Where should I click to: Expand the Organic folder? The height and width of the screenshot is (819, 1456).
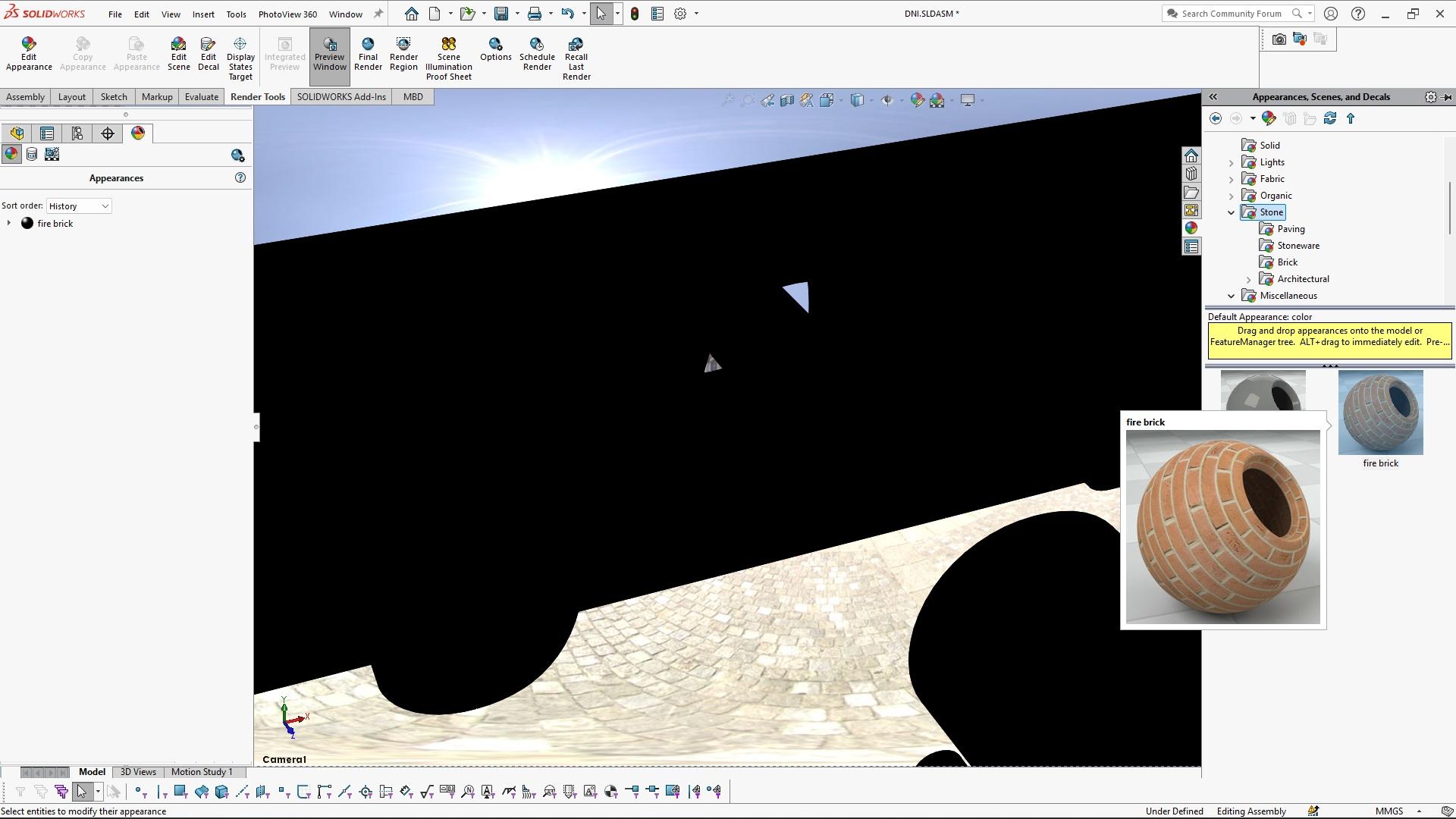click(x=1232, y=196)
